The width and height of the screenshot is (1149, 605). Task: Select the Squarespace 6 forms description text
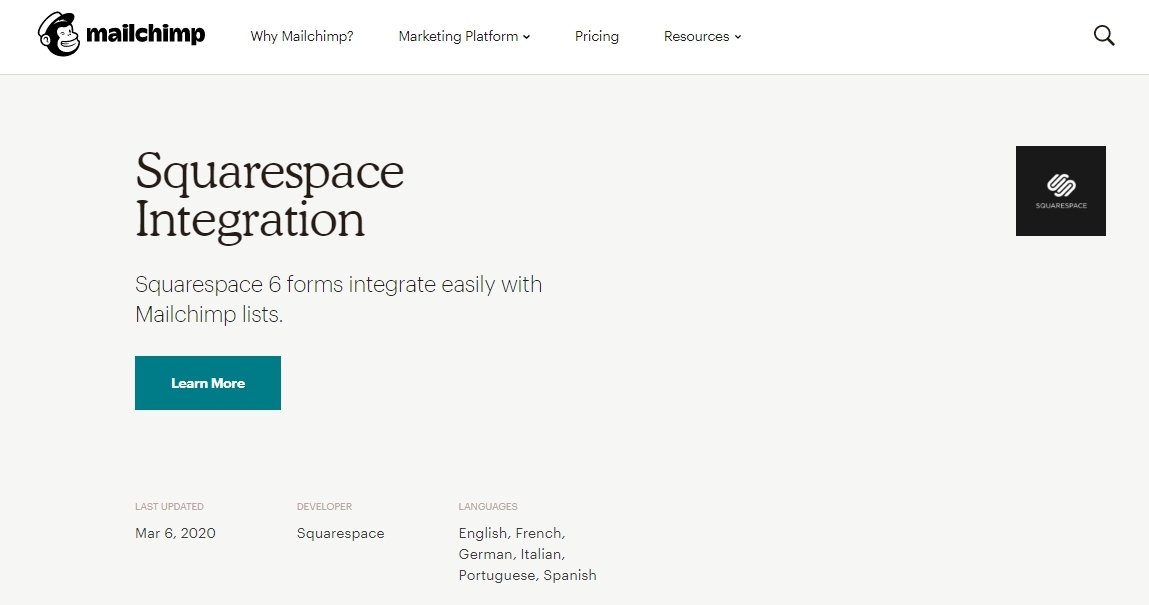(339, 299)
